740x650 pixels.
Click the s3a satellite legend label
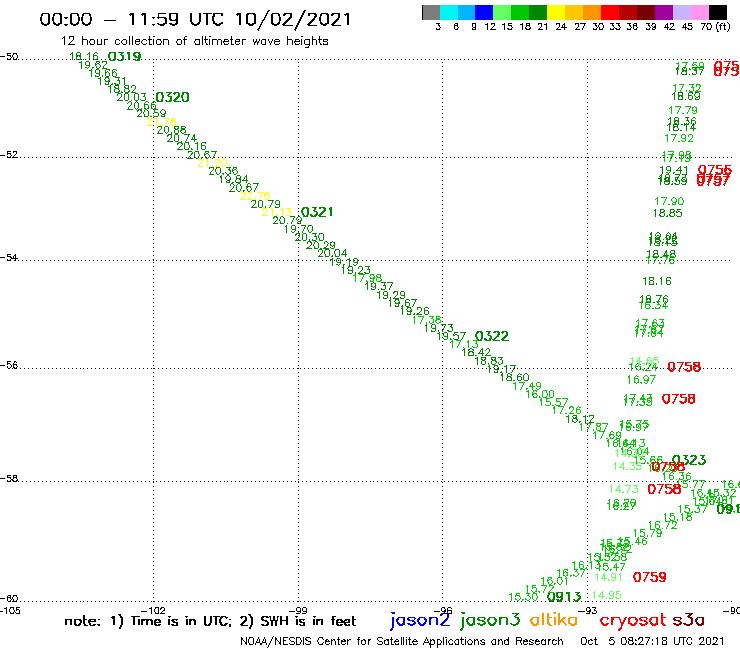point(688,620)
